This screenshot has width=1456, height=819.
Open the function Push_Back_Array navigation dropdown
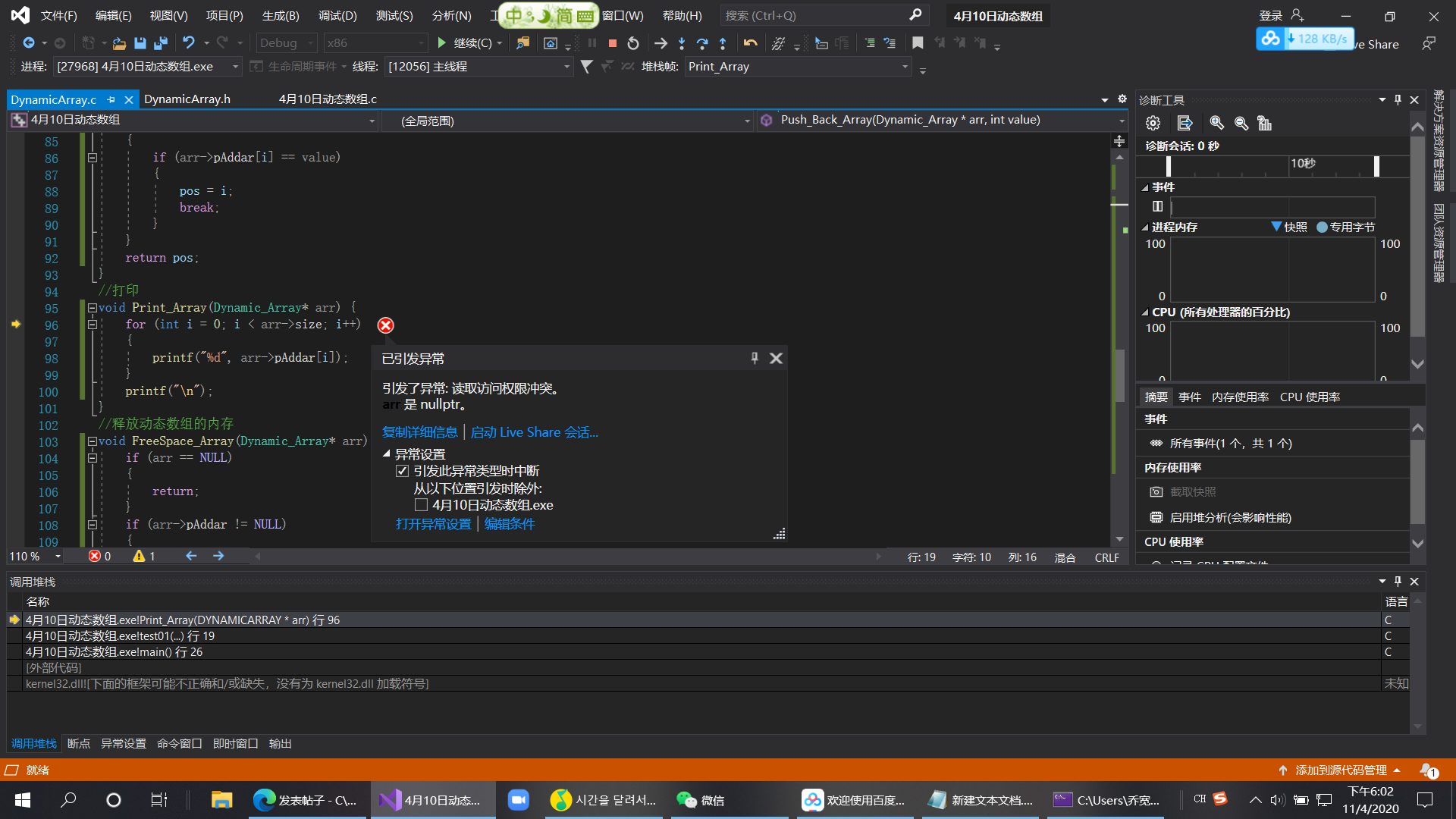point(942,121)
